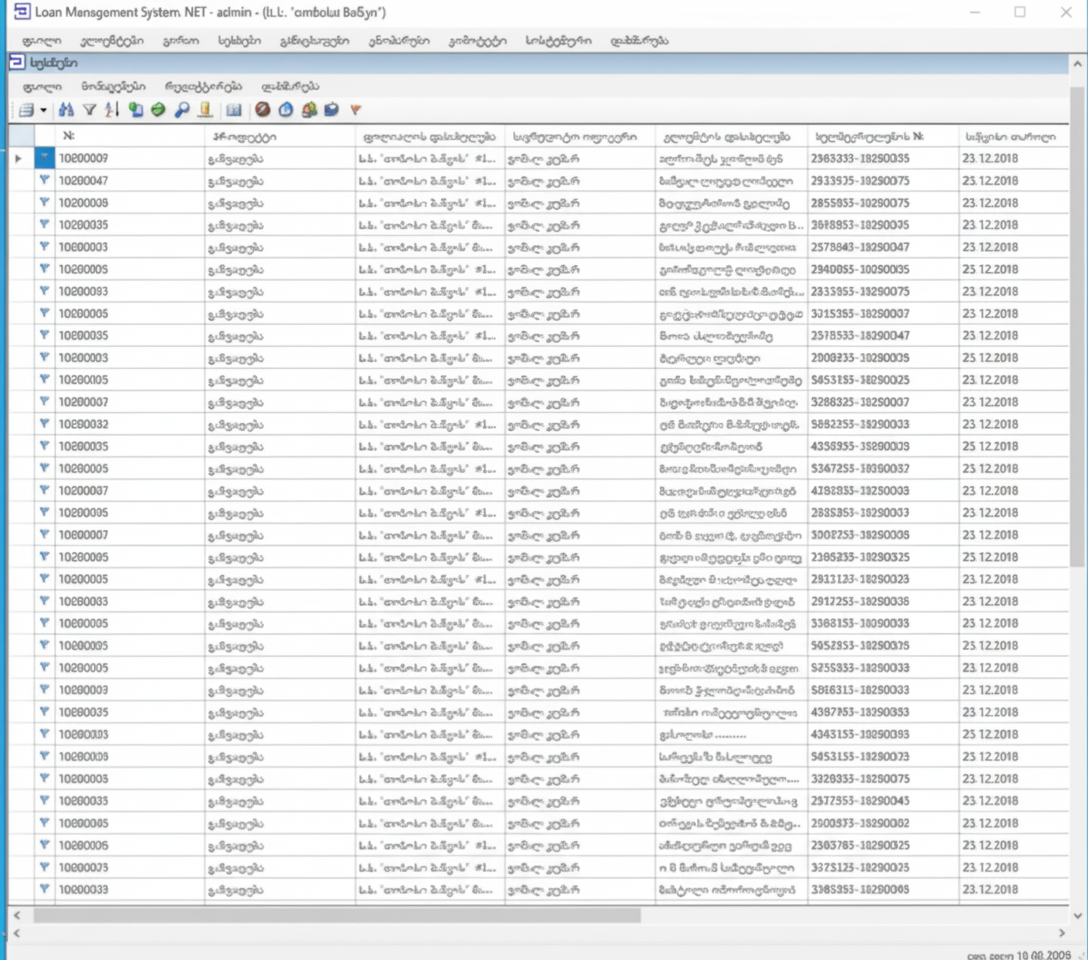Click the grid's top-left select-all corner cell
Image resolution: width=1088 pixels, height=960 pixels.
22,136
